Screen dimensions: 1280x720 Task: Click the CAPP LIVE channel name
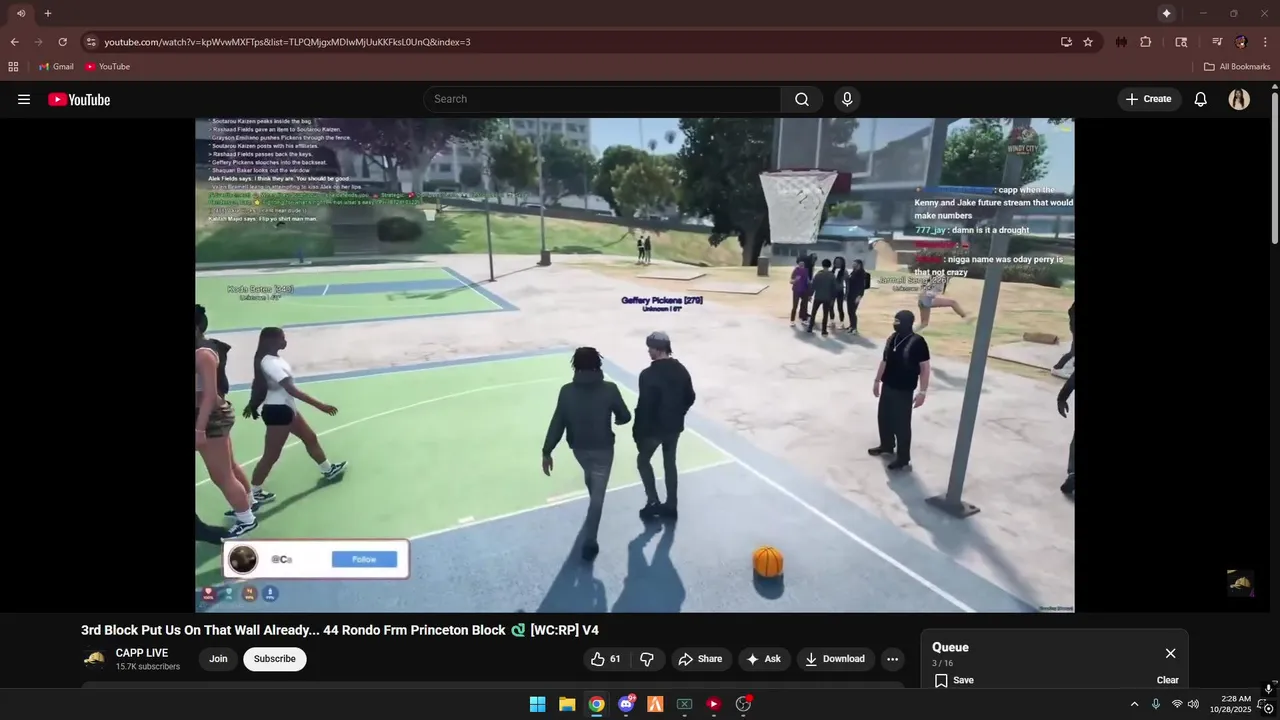click(x=142, y=653)
